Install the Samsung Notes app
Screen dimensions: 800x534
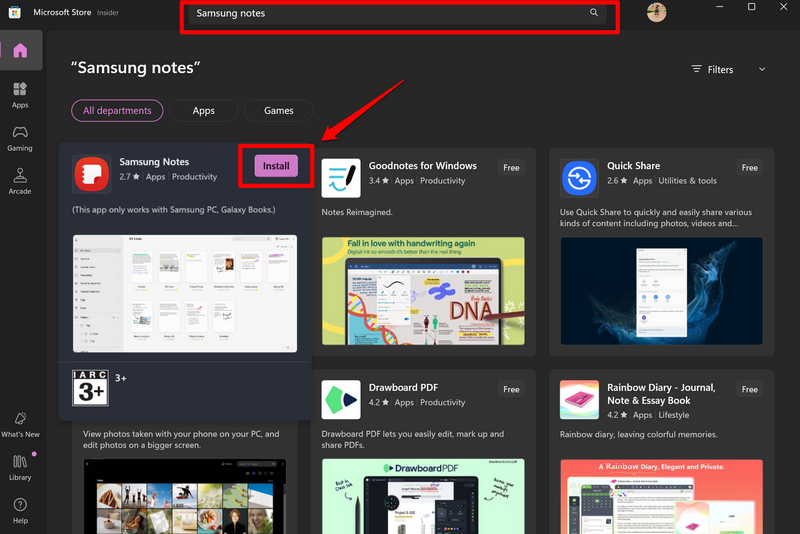(x=276, y=166)
